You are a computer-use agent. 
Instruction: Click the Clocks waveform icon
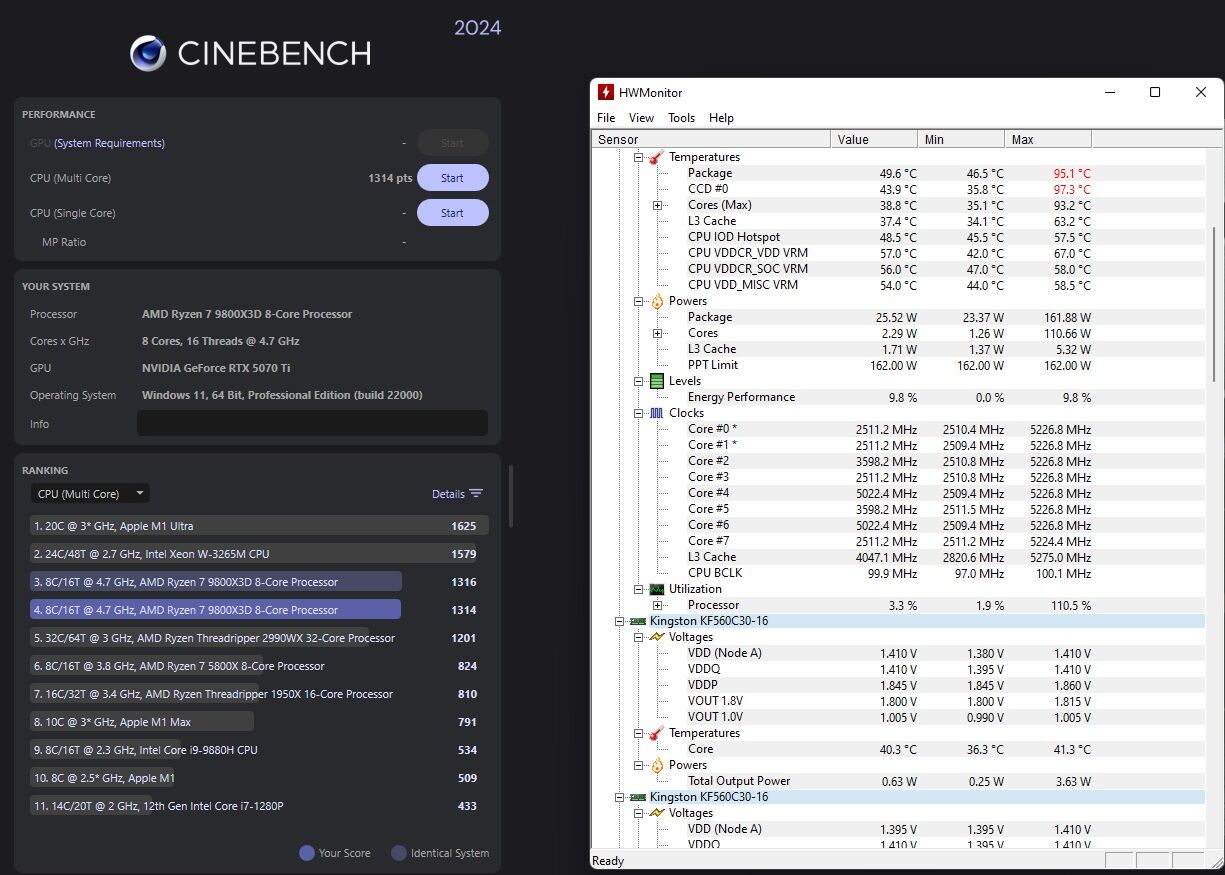point(656,413)
